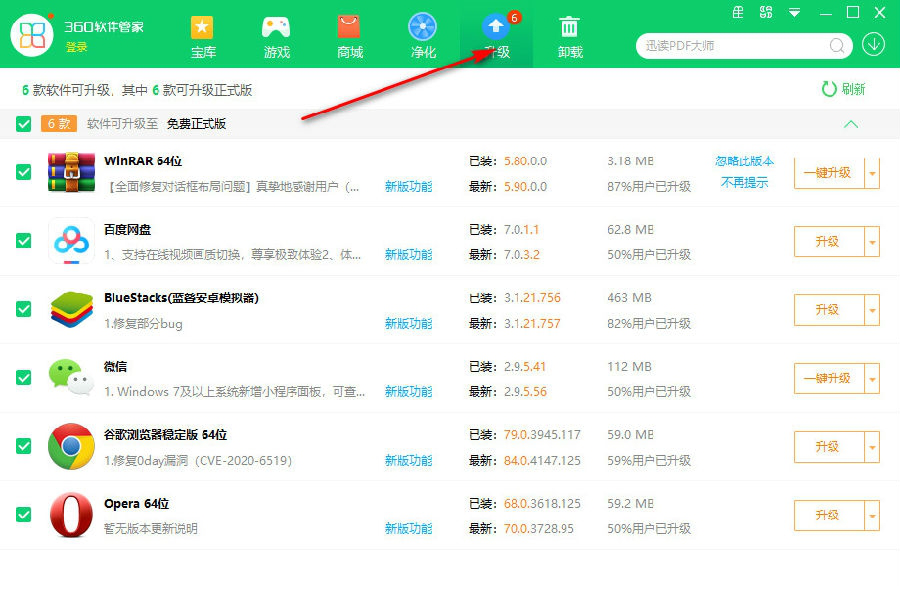This screenshot has height=609, width=900.
Task: Click the BlueStacks(蓝叠安卓模拟器) title
Action: (181, 298)
